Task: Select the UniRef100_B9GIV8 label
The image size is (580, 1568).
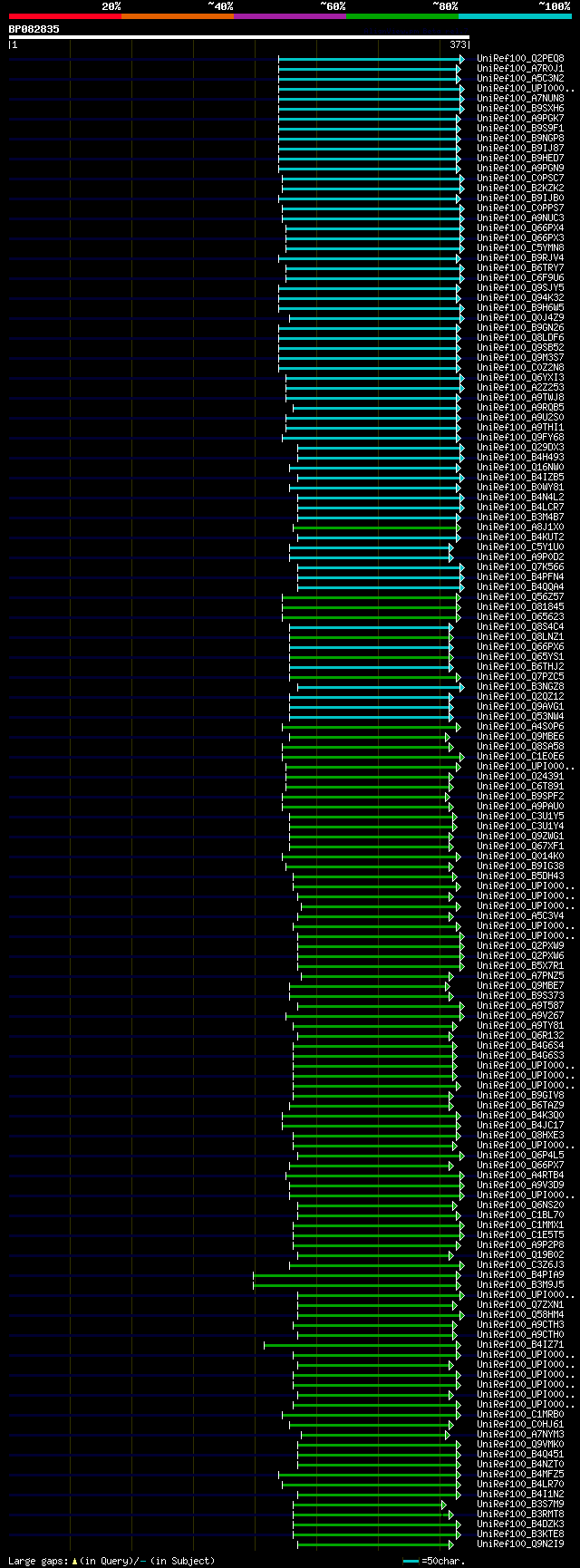Action: [x=520, y=1096]
